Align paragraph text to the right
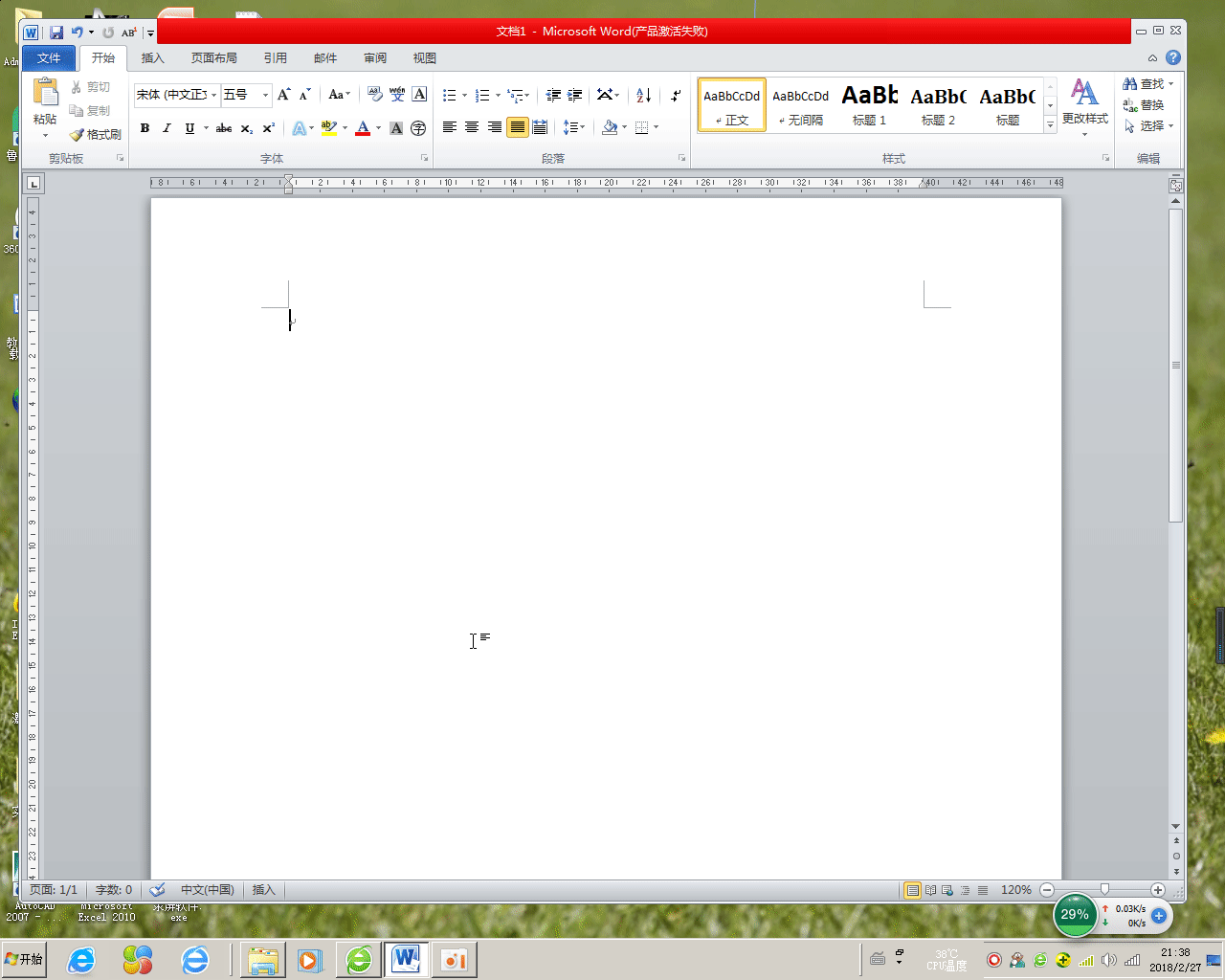 pos(495,127)
